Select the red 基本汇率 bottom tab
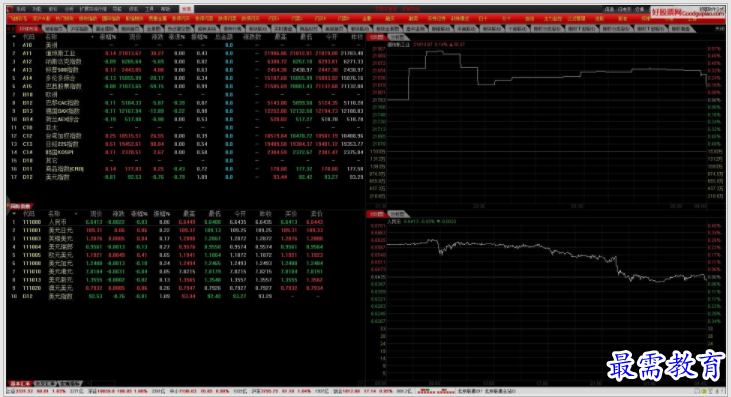 (20, 384)
